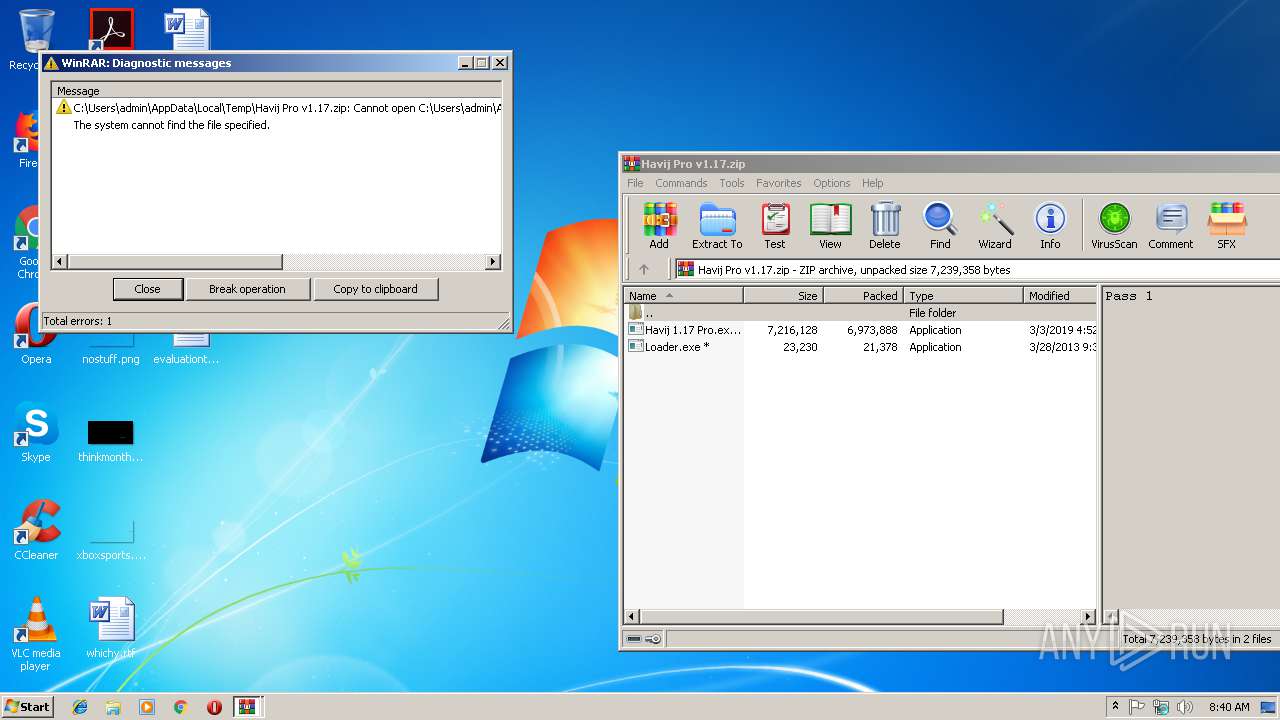Open the Favorites menu
This screenshot has height=720, width=1280.
click(778, 183)
